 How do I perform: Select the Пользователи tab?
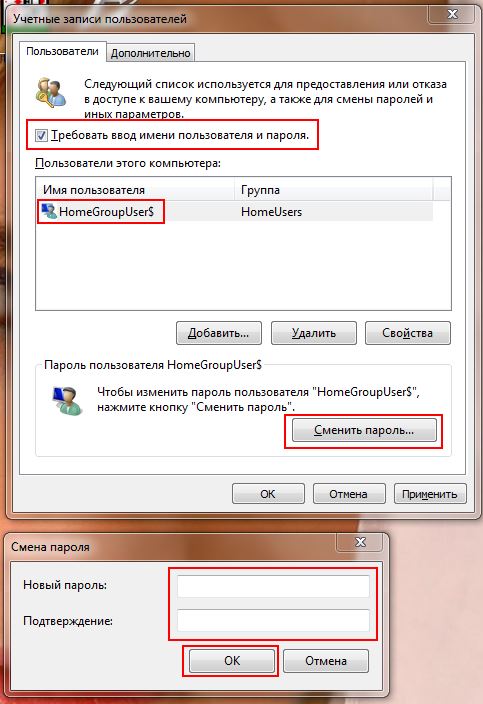pos(62,51)
